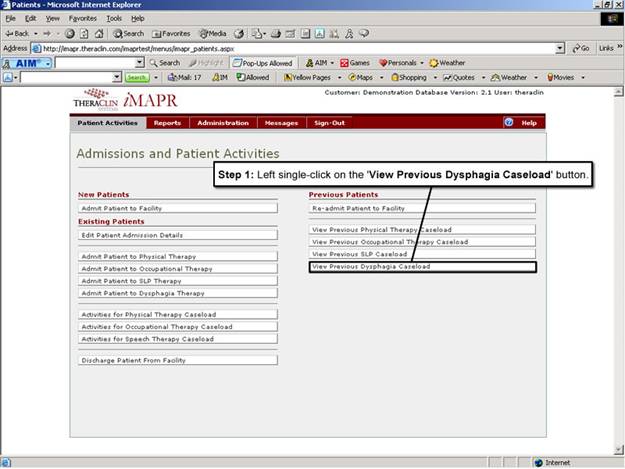Open Favorites in the browser toolbar
This screenshot has height=469, width=625.
coord(171,33)
